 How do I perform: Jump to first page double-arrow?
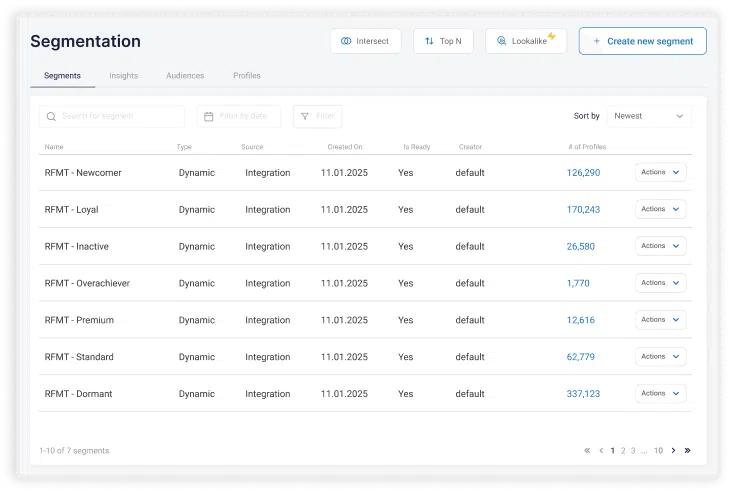click(587, 451)
